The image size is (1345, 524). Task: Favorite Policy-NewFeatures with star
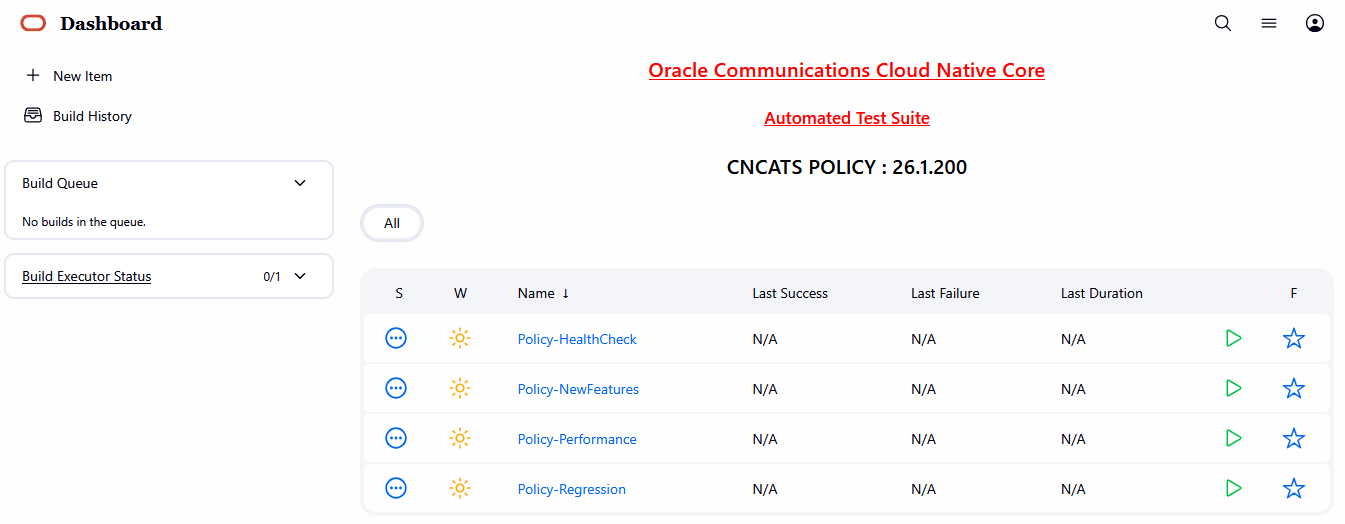click(1294, 388)
